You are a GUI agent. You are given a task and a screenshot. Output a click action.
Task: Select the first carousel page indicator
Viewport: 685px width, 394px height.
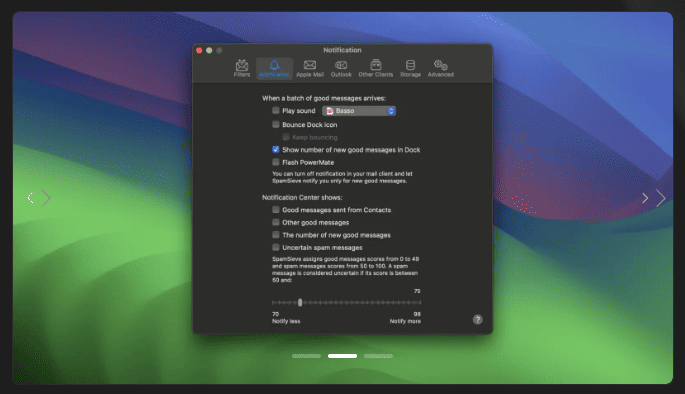tap(306, 356)
